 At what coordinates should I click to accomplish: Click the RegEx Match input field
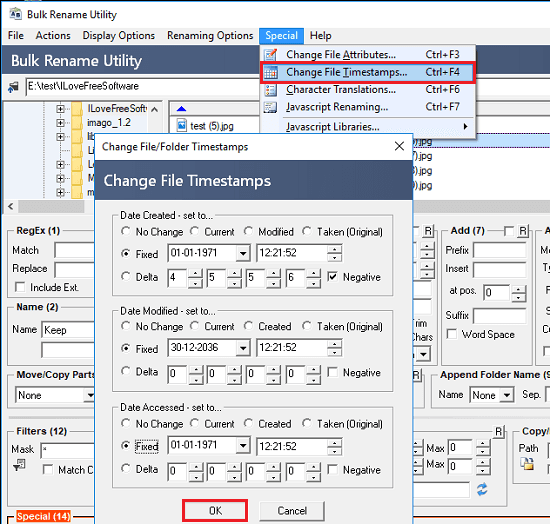click(x=74, y=250)
